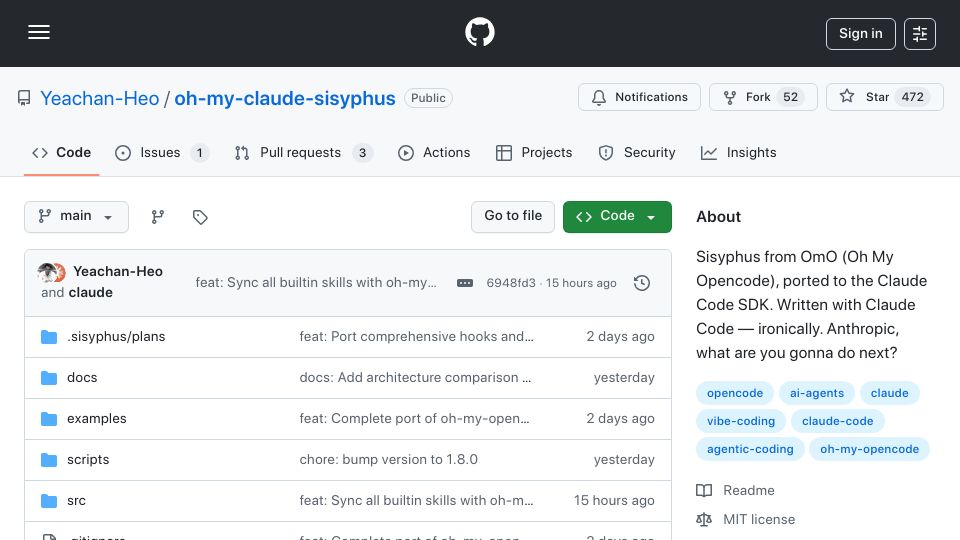The height and width of the screenshot is (540, 960).
Task: Open the claude co-author link
Action: (90, 293)
